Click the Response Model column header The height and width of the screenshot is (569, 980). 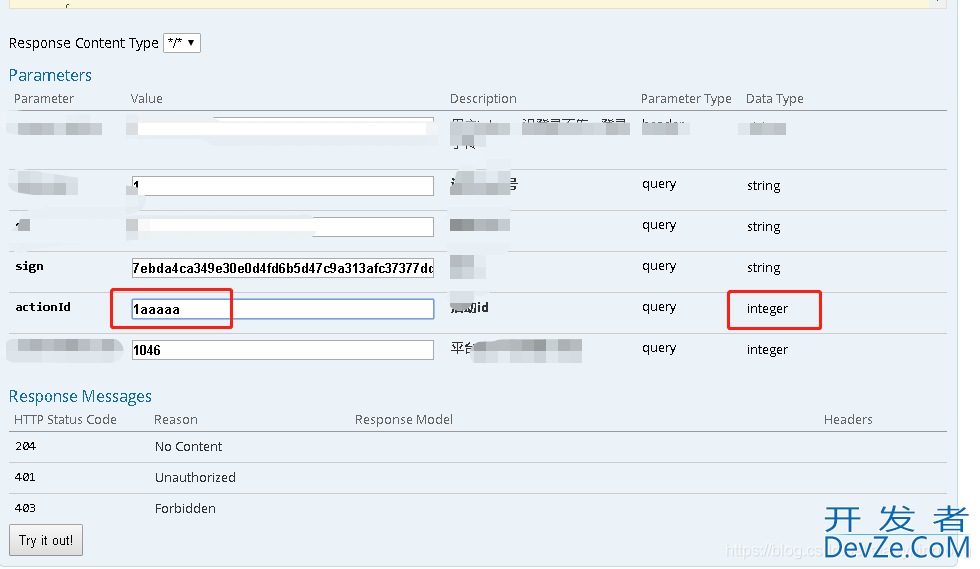(x=404, y=420)
